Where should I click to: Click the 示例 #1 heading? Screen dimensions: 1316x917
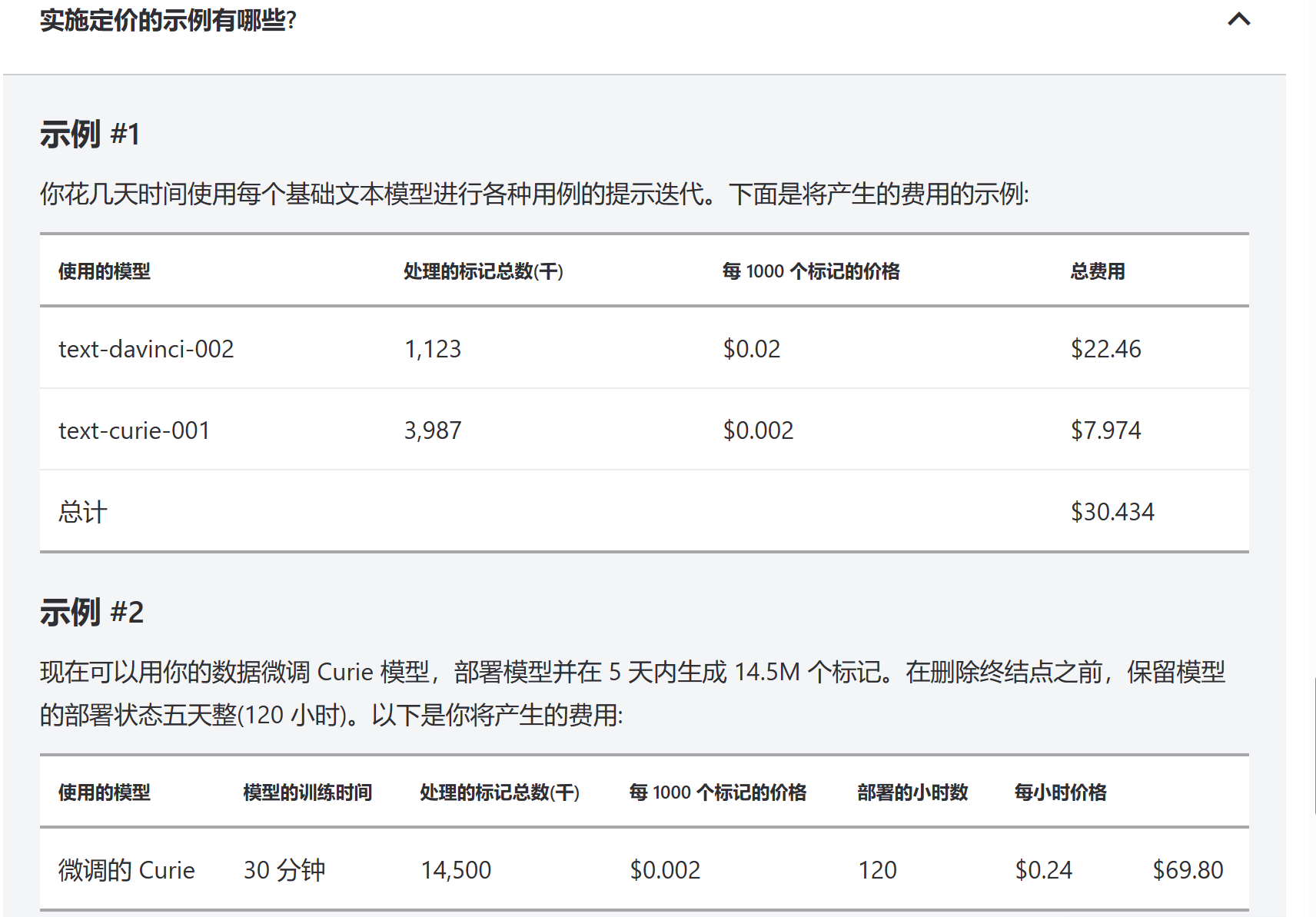pyautogui.click(x=90, y=134)
